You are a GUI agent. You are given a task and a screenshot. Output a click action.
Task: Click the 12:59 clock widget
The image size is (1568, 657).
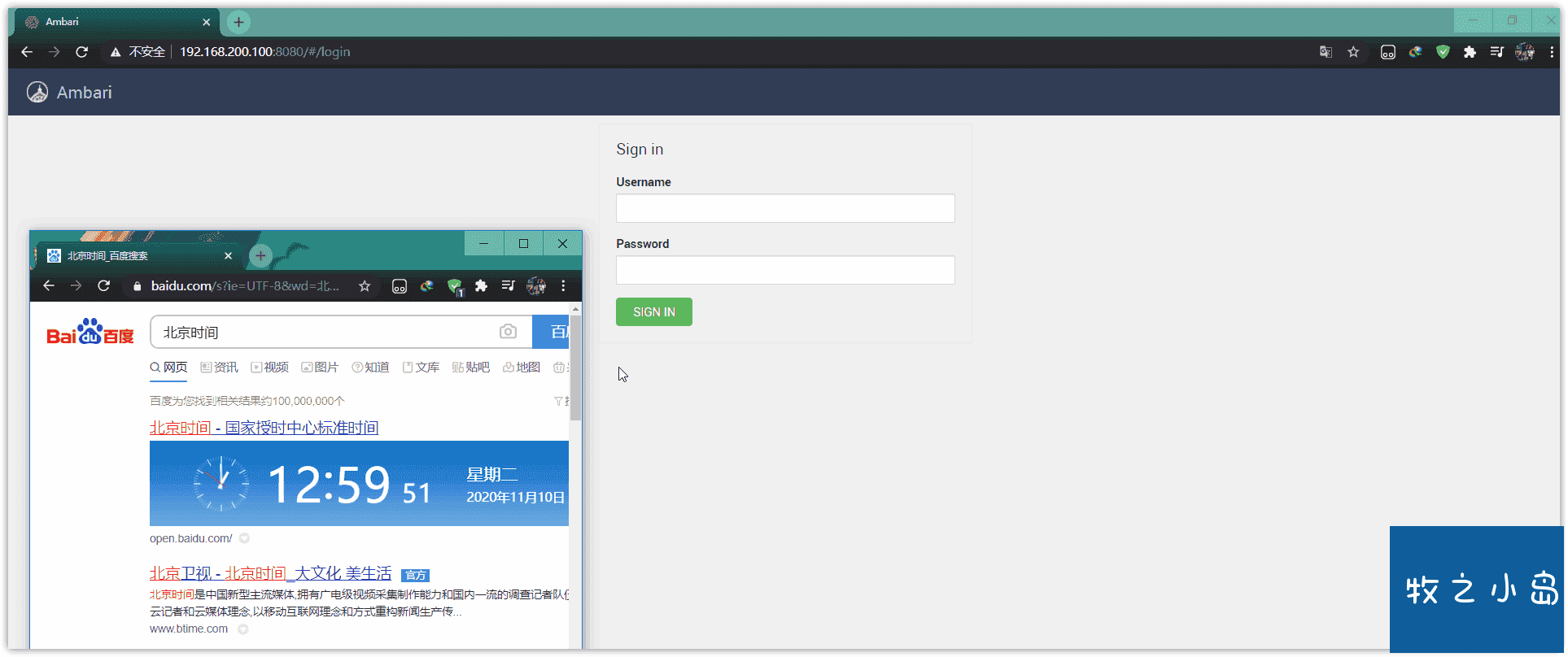pos(359,484)
